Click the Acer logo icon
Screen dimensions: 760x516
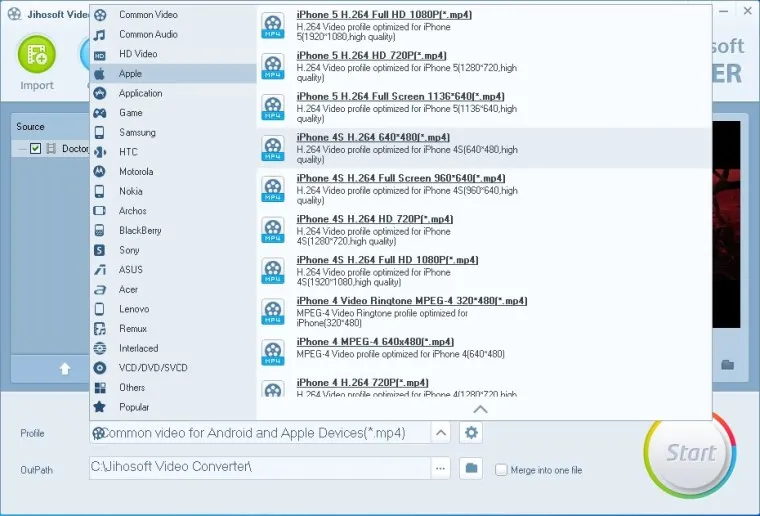[100, 290]
